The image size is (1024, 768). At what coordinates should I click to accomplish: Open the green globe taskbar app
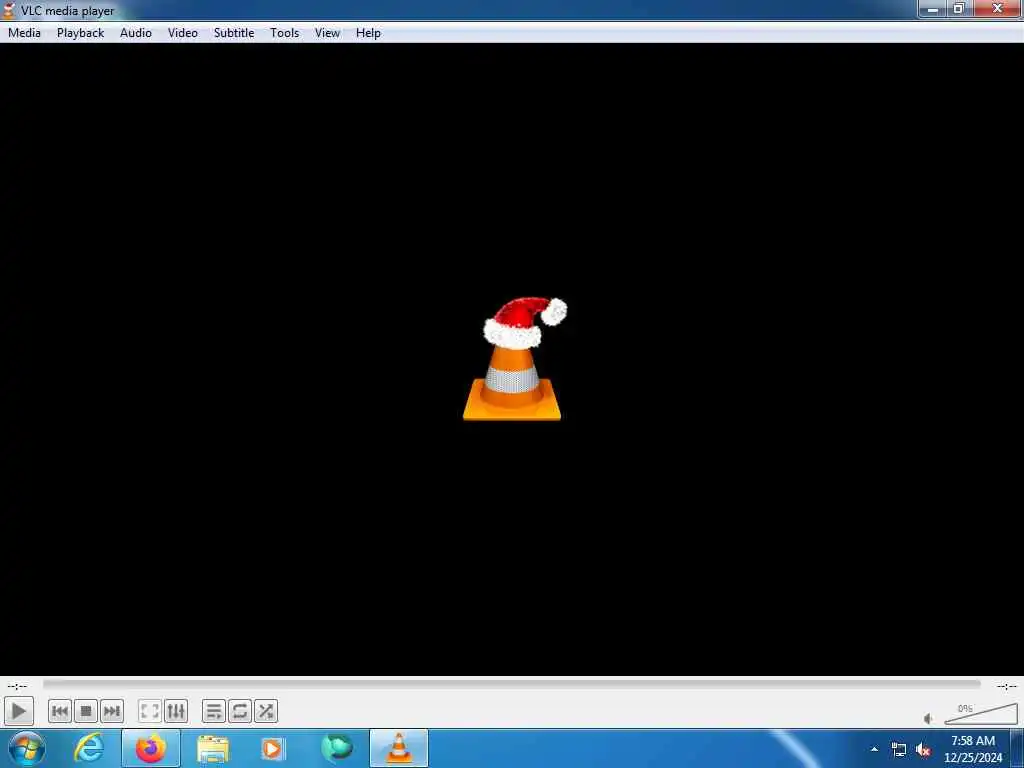[337, 748]
